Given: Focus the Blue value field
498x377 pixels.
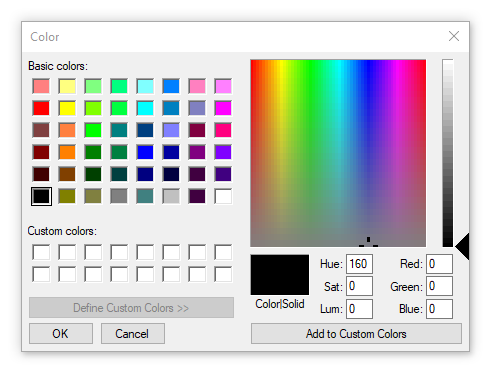Looking at the screenshot, I should (439, 309).
